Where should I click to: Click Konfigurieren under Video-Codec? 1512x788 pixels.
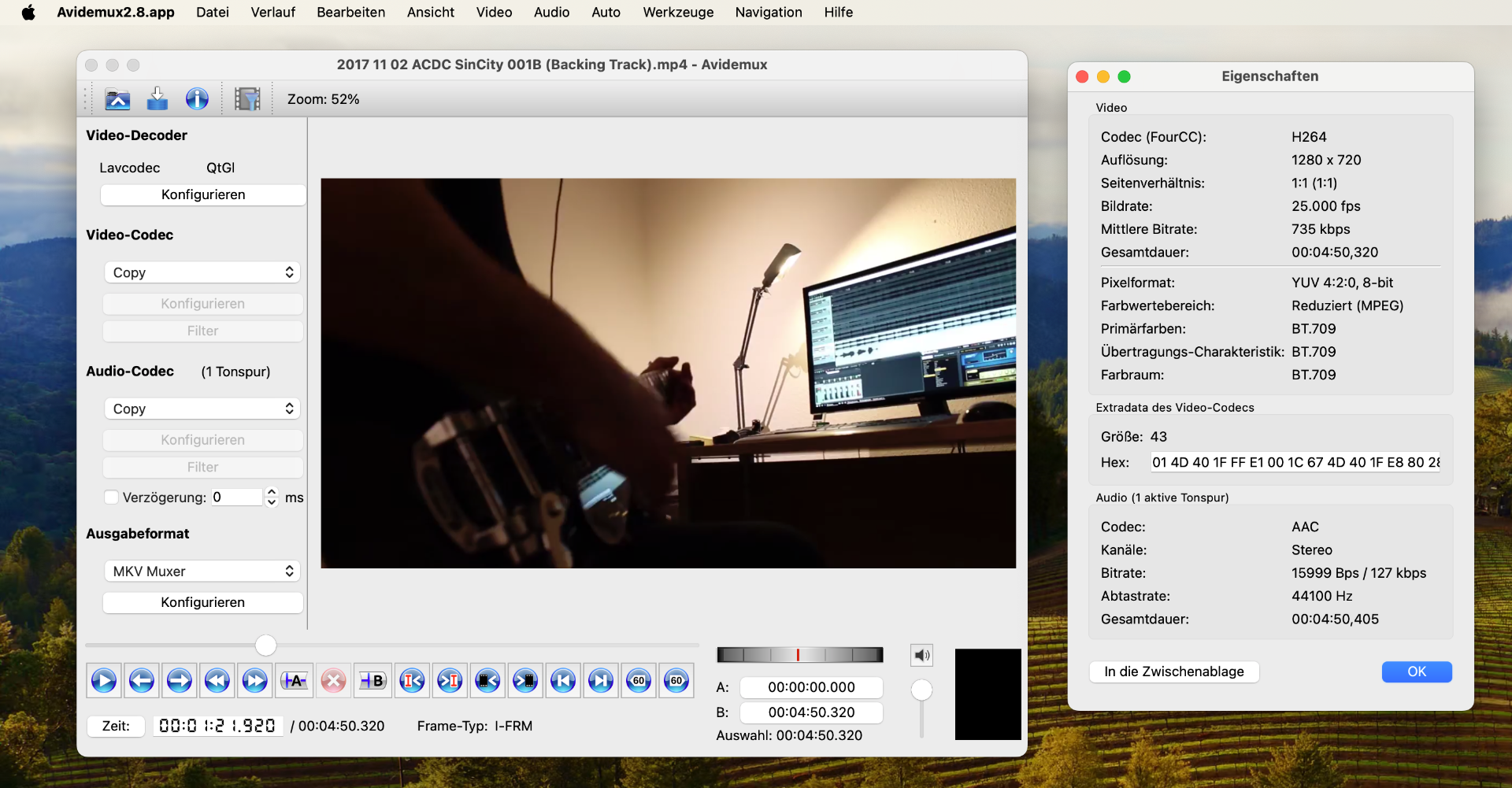tap(203, 304)
